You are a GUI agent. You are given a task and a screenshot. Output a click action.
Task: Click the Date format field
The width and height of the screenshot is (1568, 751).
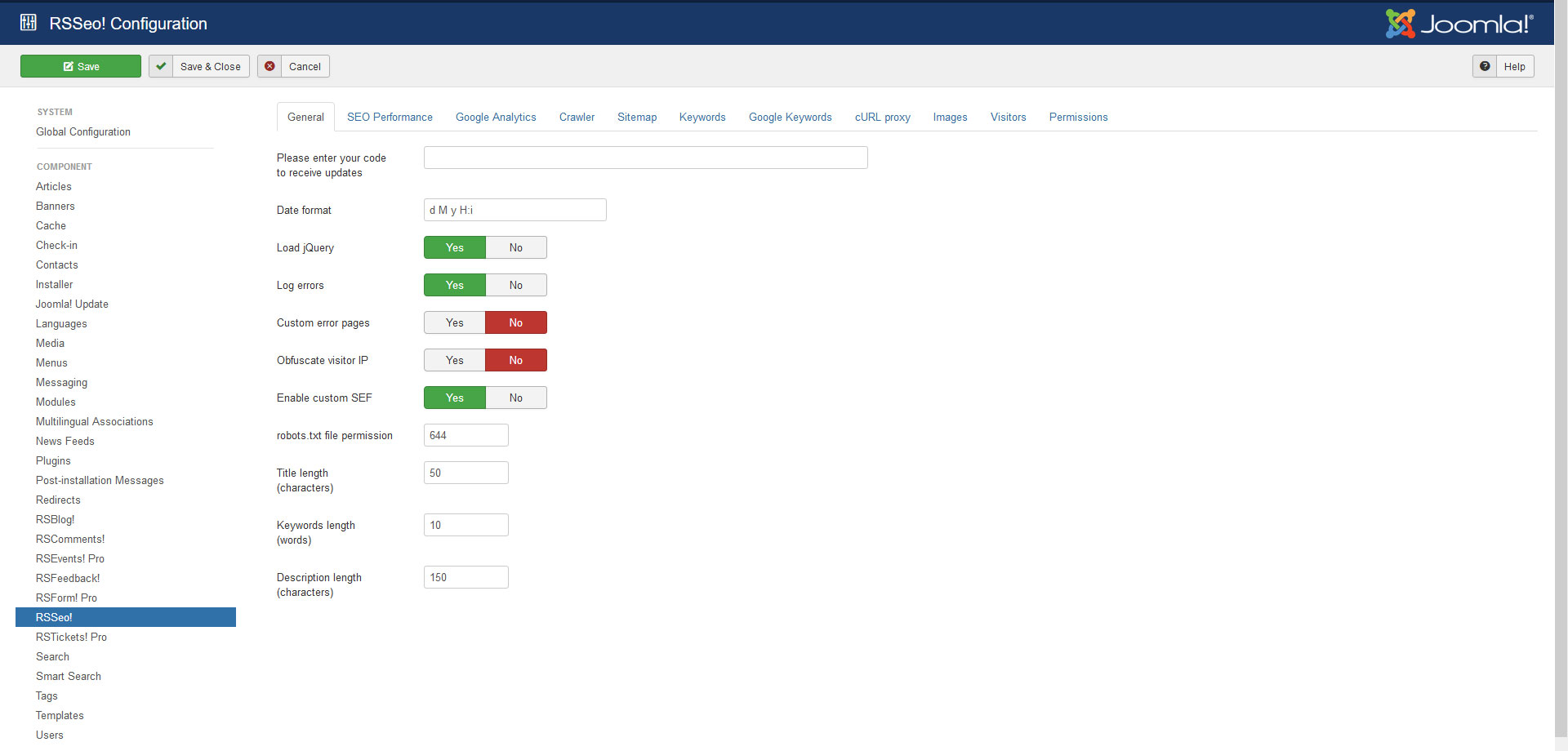pyautogui.click(x=514, y=210)
